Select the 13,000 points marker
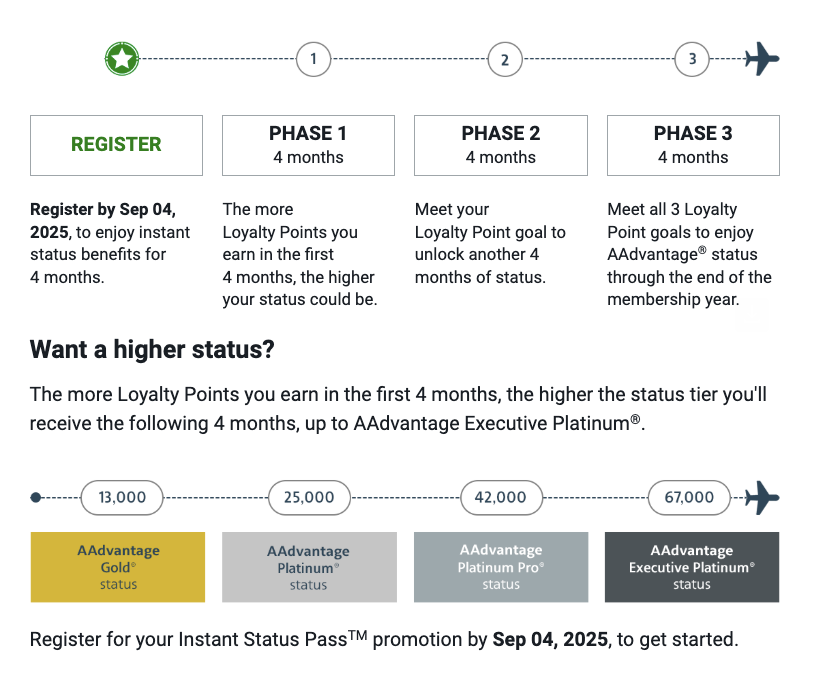 click(122, 498)
